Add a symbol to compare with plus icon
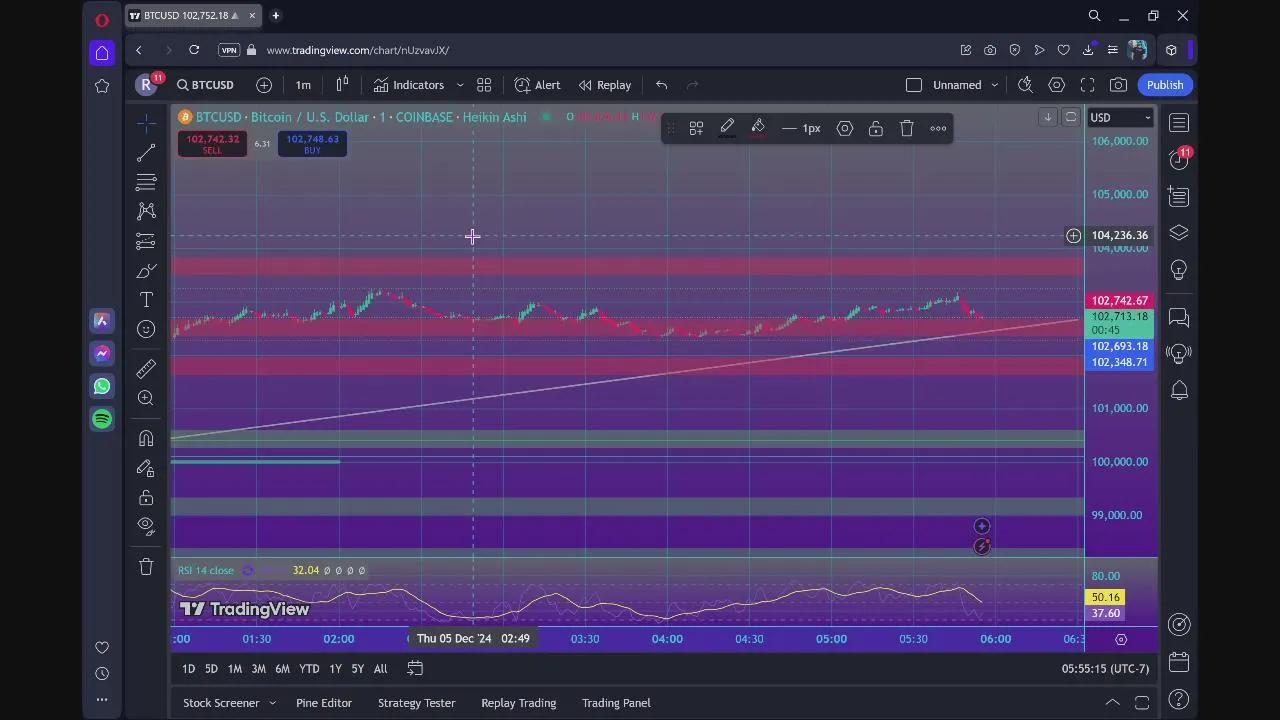1280x720 pixels. pos(264,85)
